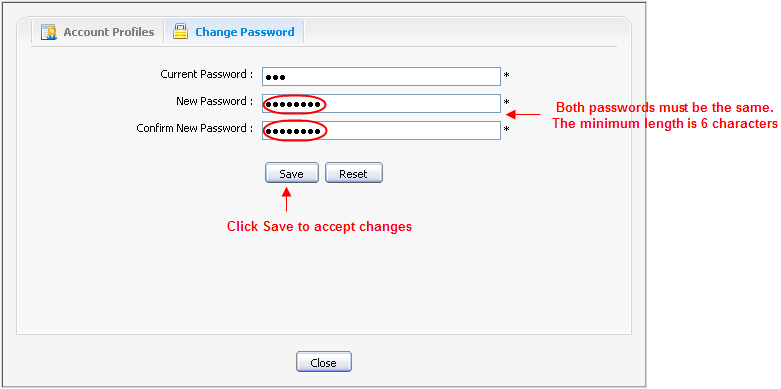Click the asterisk beside Current Password field

(x=506, y=76)
